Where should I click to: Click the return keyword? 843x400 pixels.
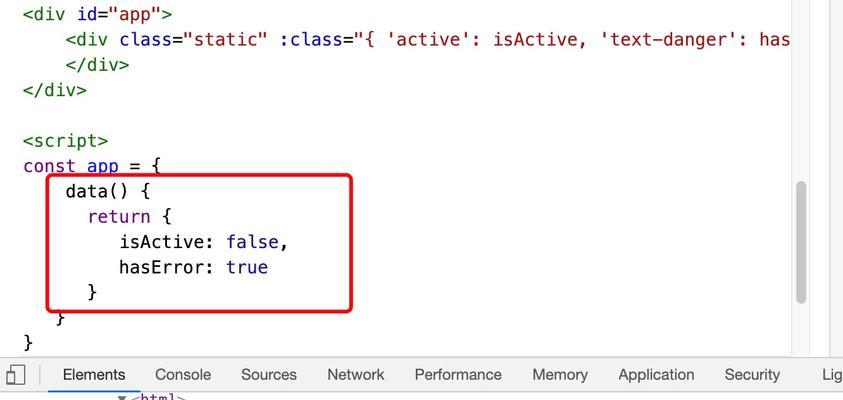[119, 217]
